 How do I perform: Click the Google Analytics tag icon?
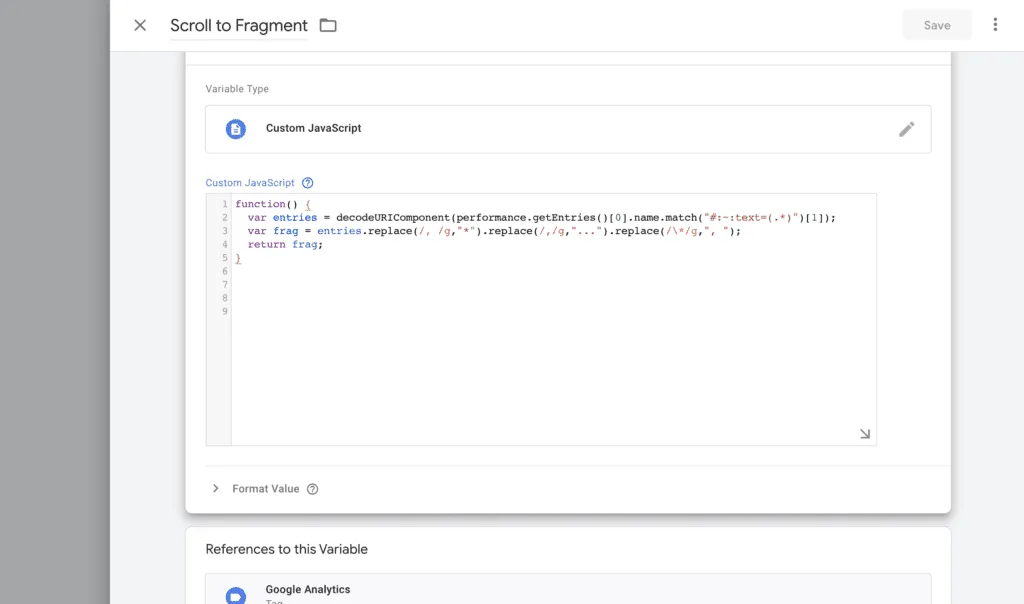(235, 594)
